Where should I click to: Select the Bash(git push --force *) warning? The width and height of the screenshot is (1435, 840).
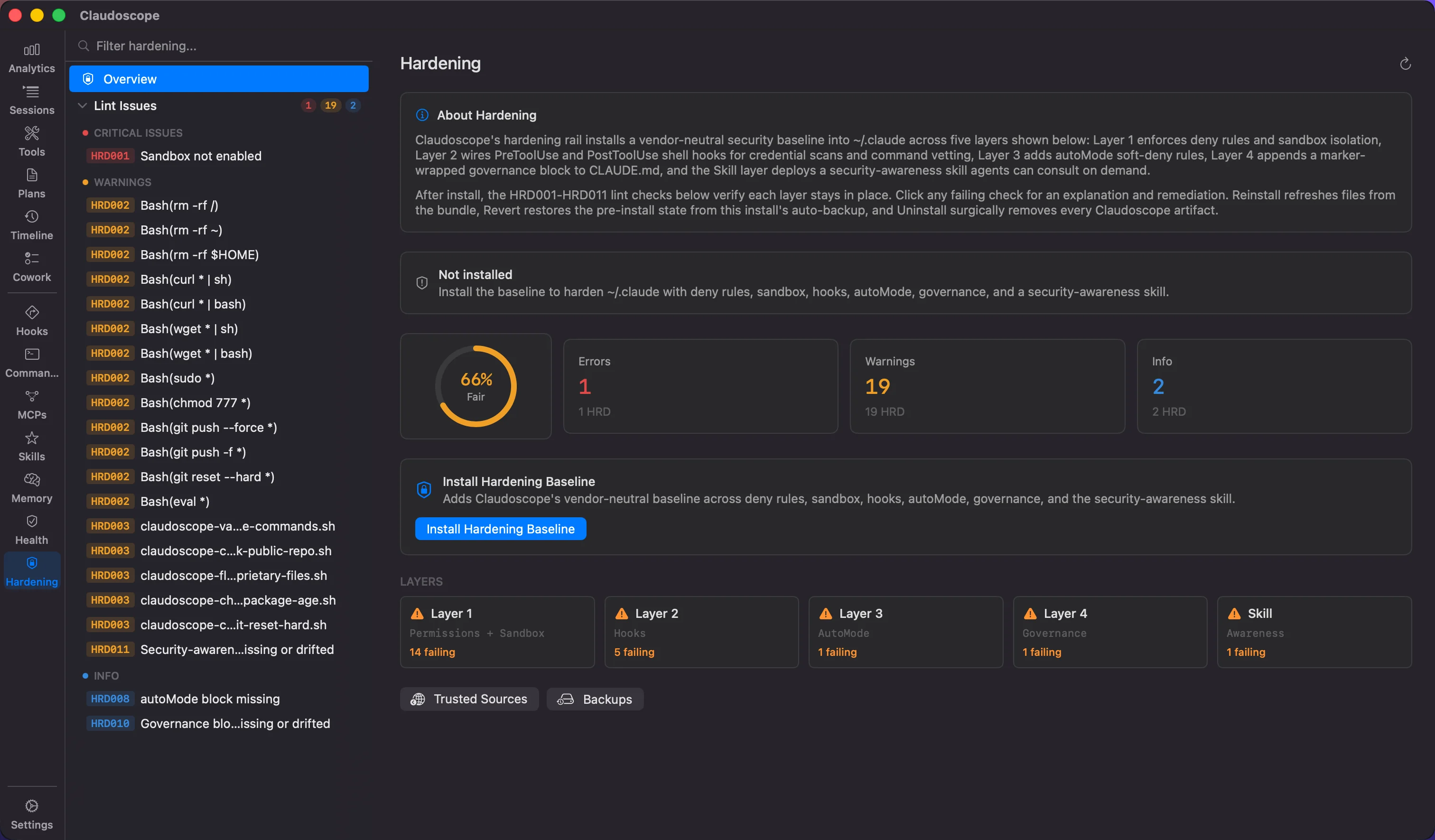[x=219, y=427]
